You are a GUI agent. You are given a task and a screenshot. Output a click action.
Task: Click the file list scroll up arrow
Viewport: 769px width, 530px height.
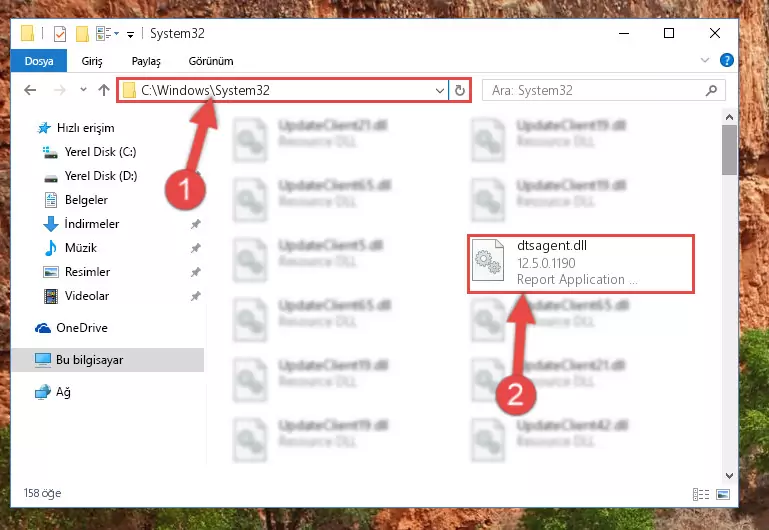729,117
